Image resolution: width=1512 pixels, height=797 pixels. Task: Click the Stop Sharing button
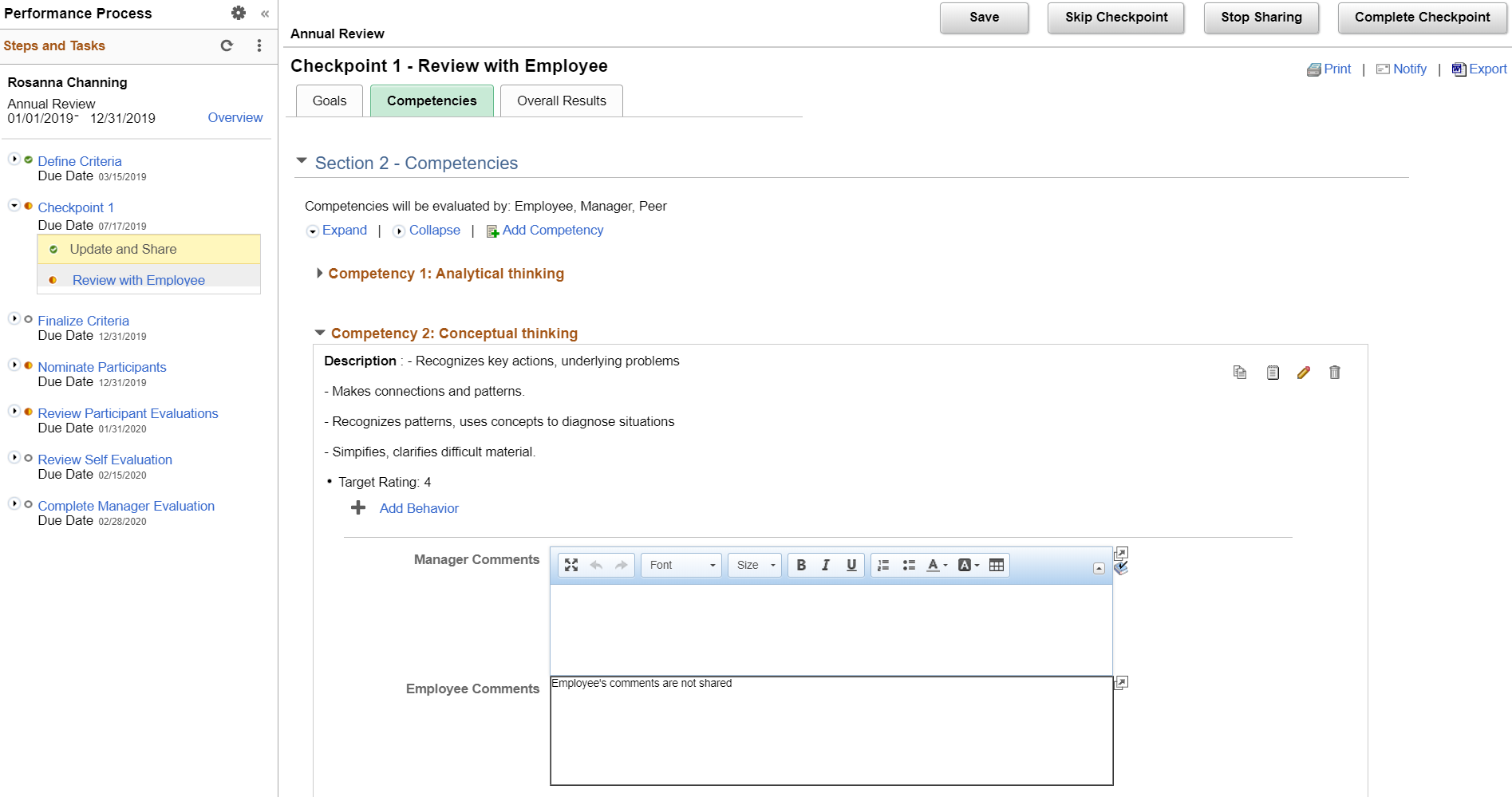click(x=1261, y=18)
